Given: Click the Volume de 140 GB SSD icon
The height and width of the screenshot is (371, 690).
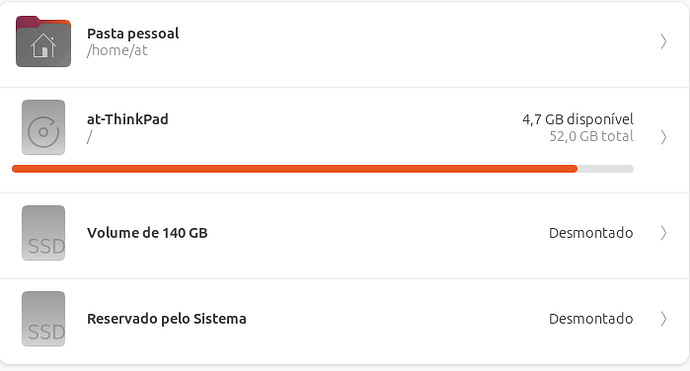Looking at the screenshot, I should (43, 233).
